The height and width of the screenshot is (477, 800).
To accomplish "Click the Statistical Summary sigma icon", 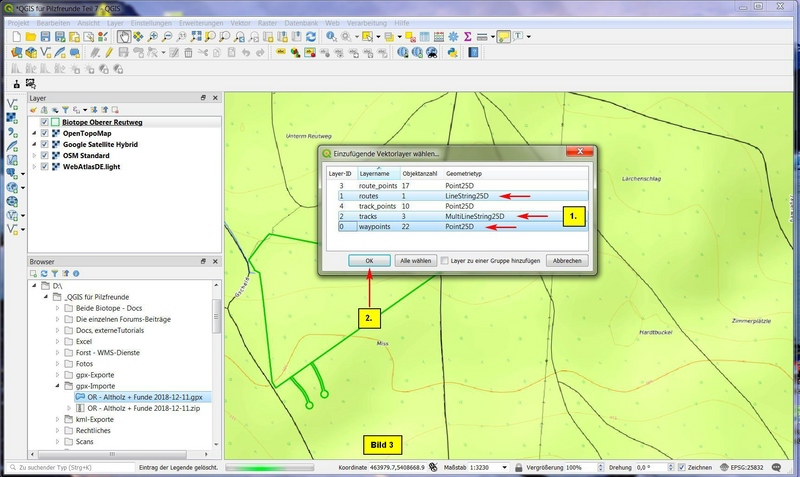I will click(x=467, y=36).
